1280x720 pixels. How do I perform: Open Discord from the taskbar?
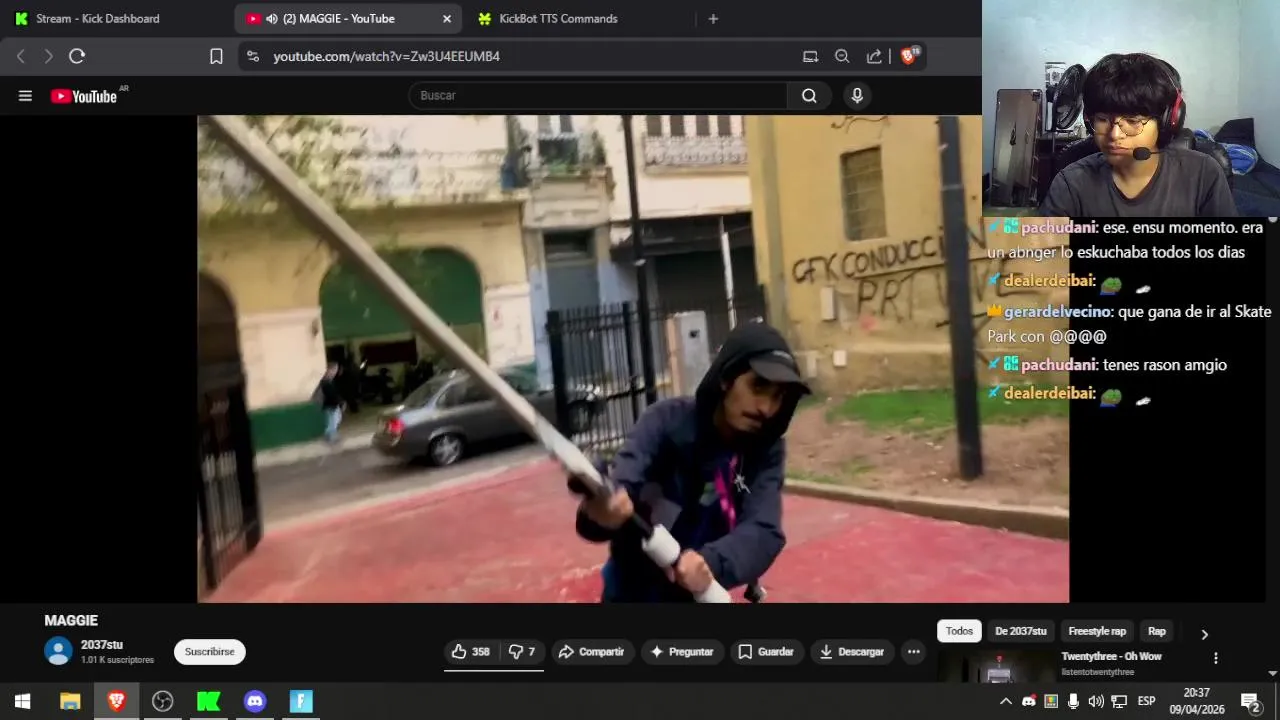(x=255, y=702)
